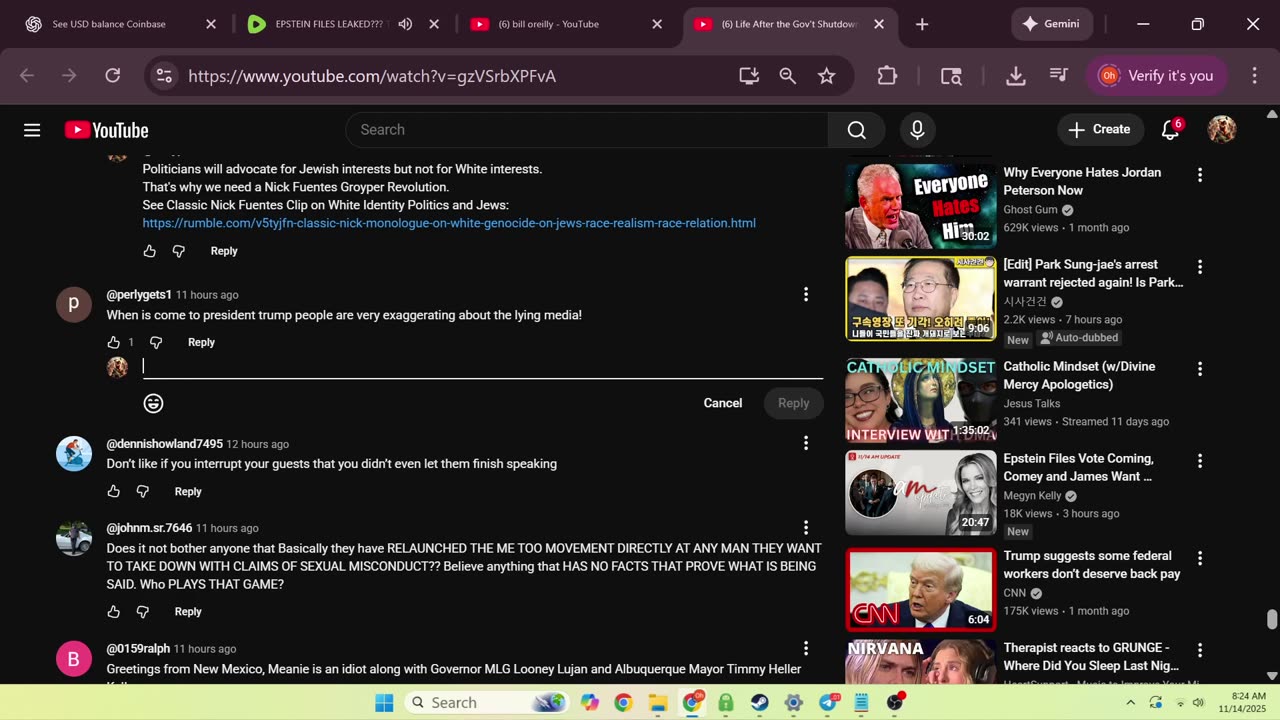Open Chrome's three-dot main menu
1280x720 pixels.
(1254, 76)
